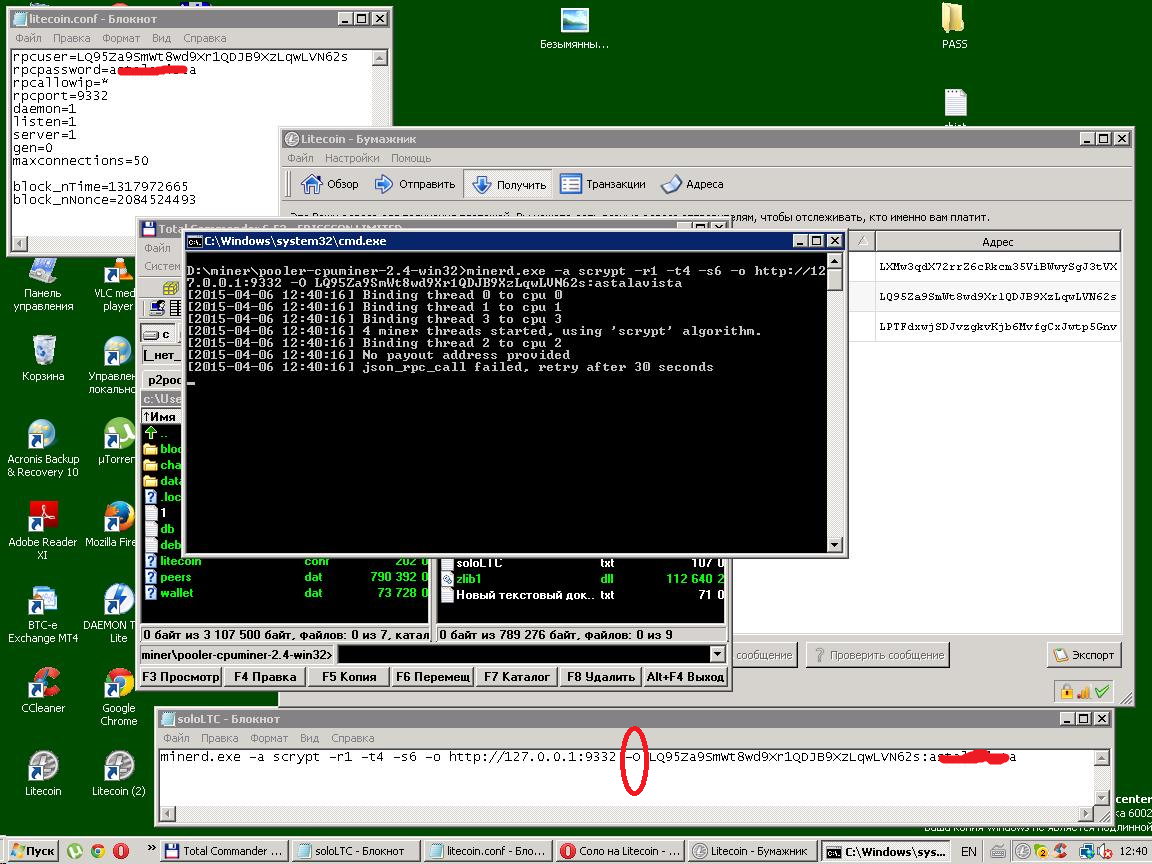1152x864 pixels.
Task: Open the Отправить page in Litecoin wallet
Action: [414, 184]
